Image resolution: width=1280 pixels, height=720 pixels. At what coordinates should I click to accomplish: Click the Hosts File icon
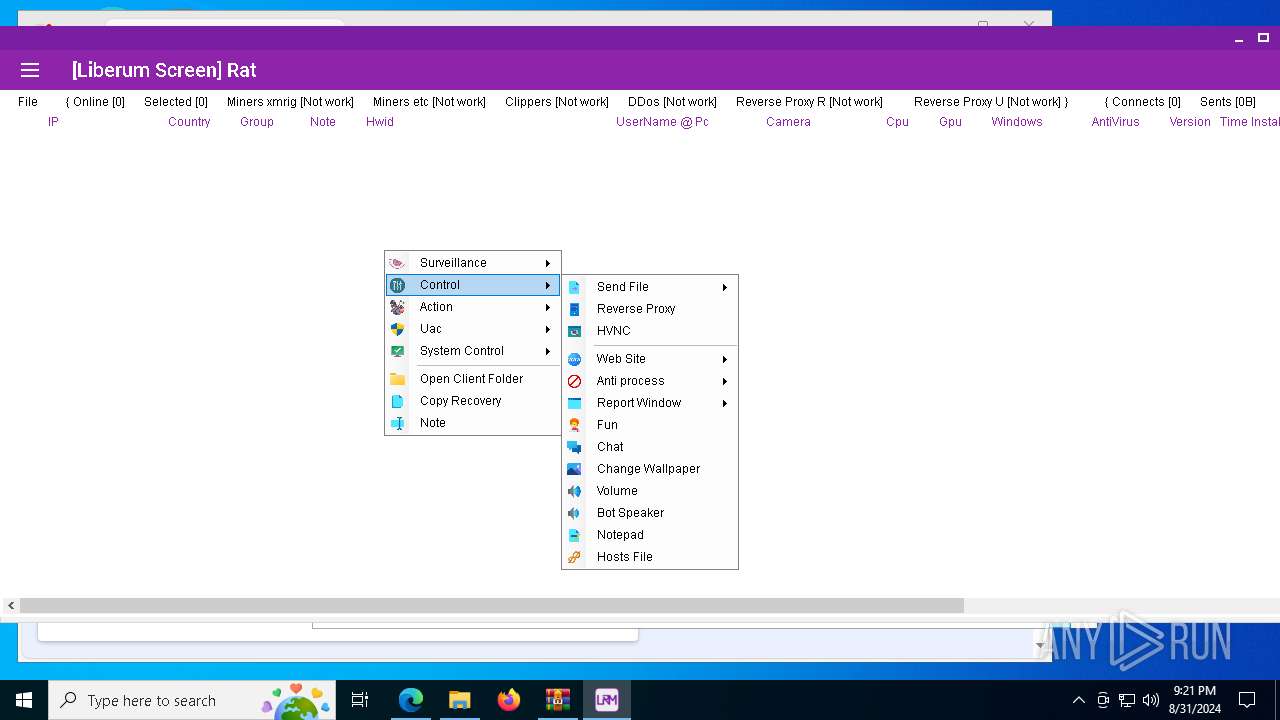[574, 557]
